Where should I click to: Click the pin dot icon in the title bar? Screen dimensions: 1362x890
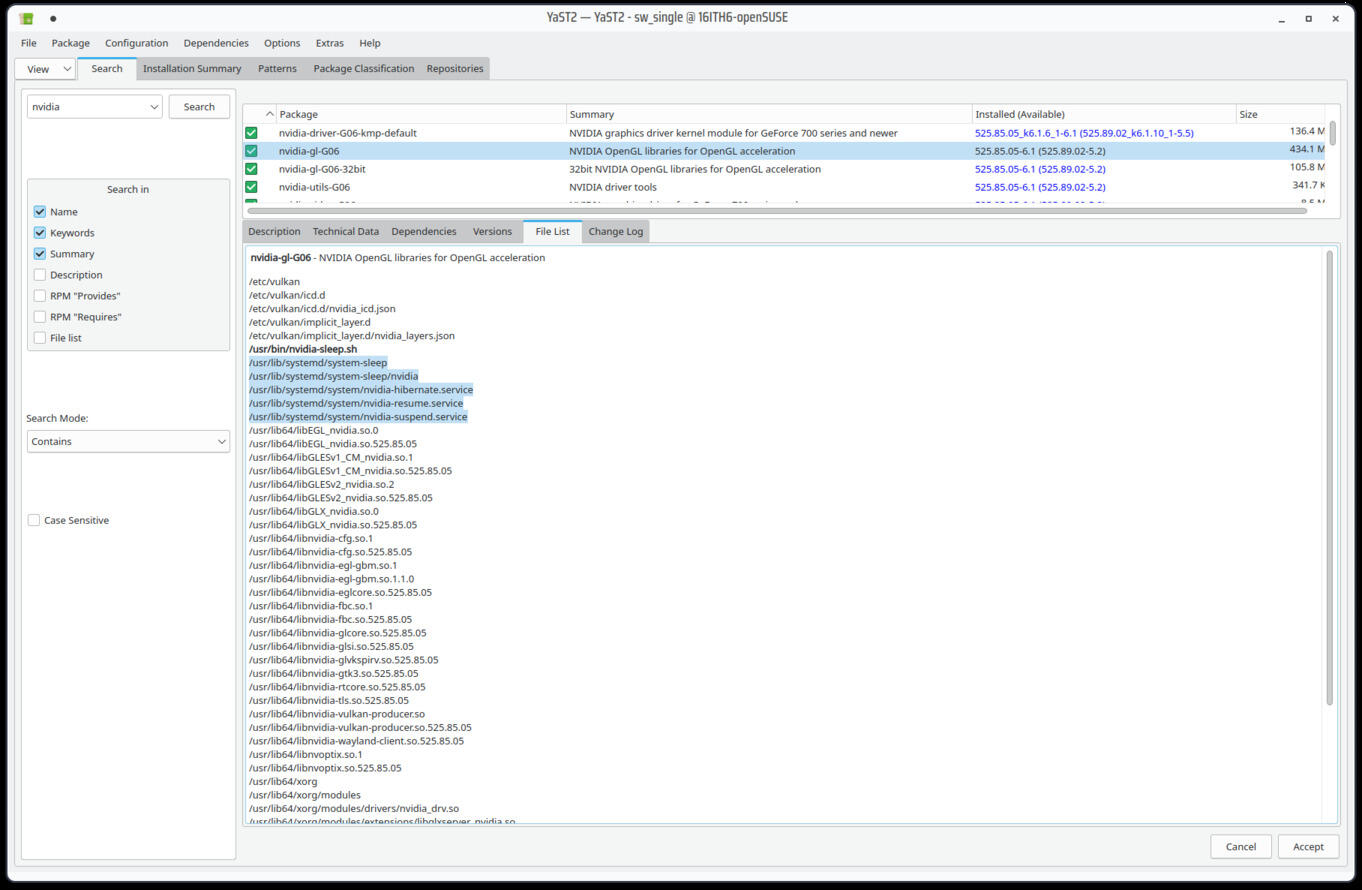pyautogui.click(x=53, y=18)
